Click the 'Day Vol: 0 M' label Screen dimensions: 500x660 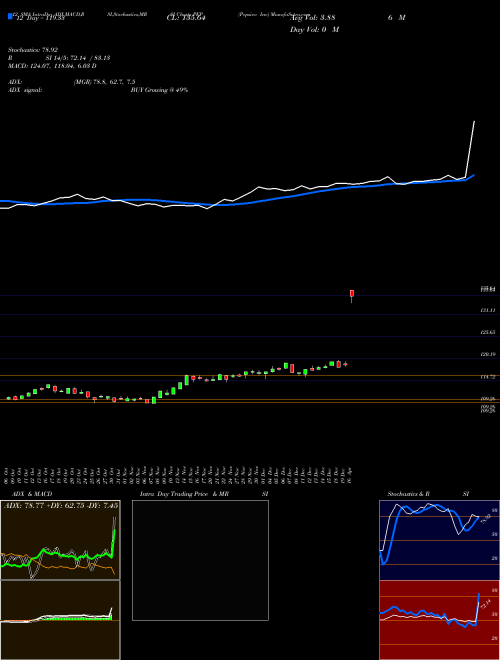(x=314, y=29)
